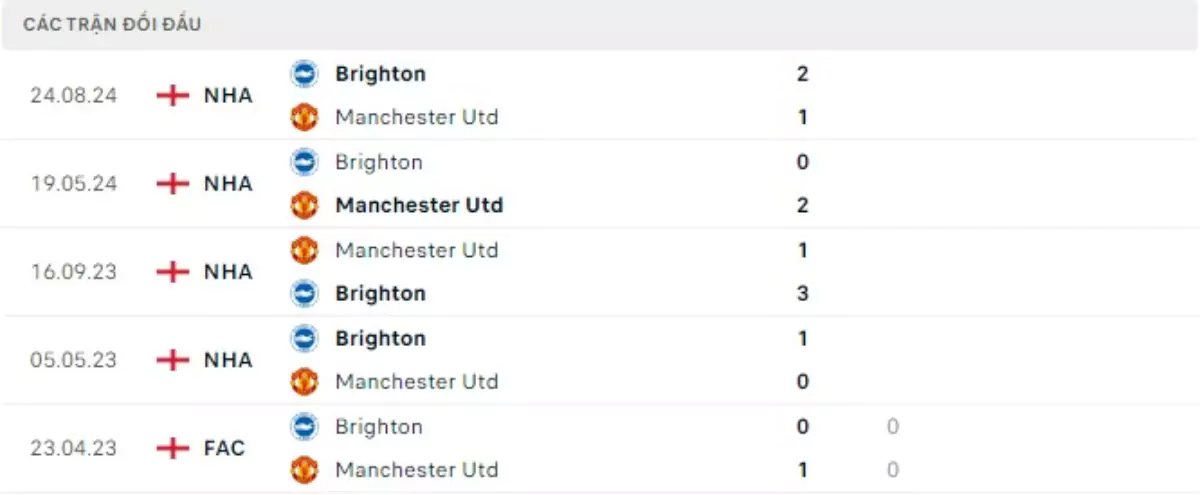Click bold Brighton name in 05.05.23 match
Viewport: 1200px width, 495px height.
380,338
